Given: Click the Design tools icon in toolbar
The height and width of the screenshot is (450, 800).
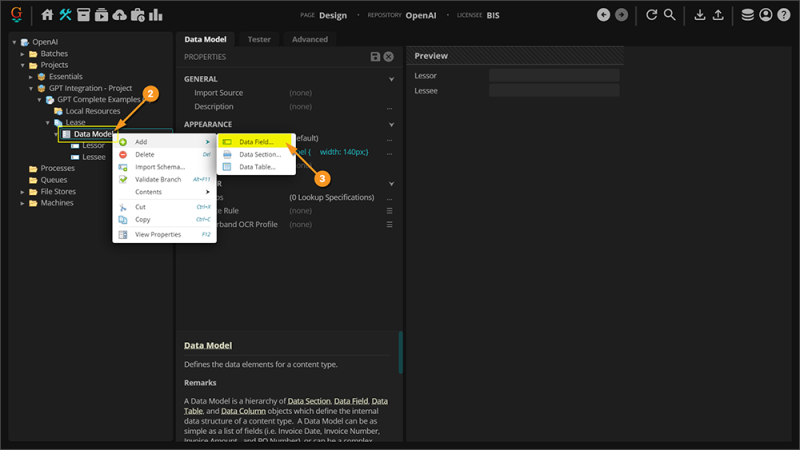Looking at the screenshot, I should point(66,15).
